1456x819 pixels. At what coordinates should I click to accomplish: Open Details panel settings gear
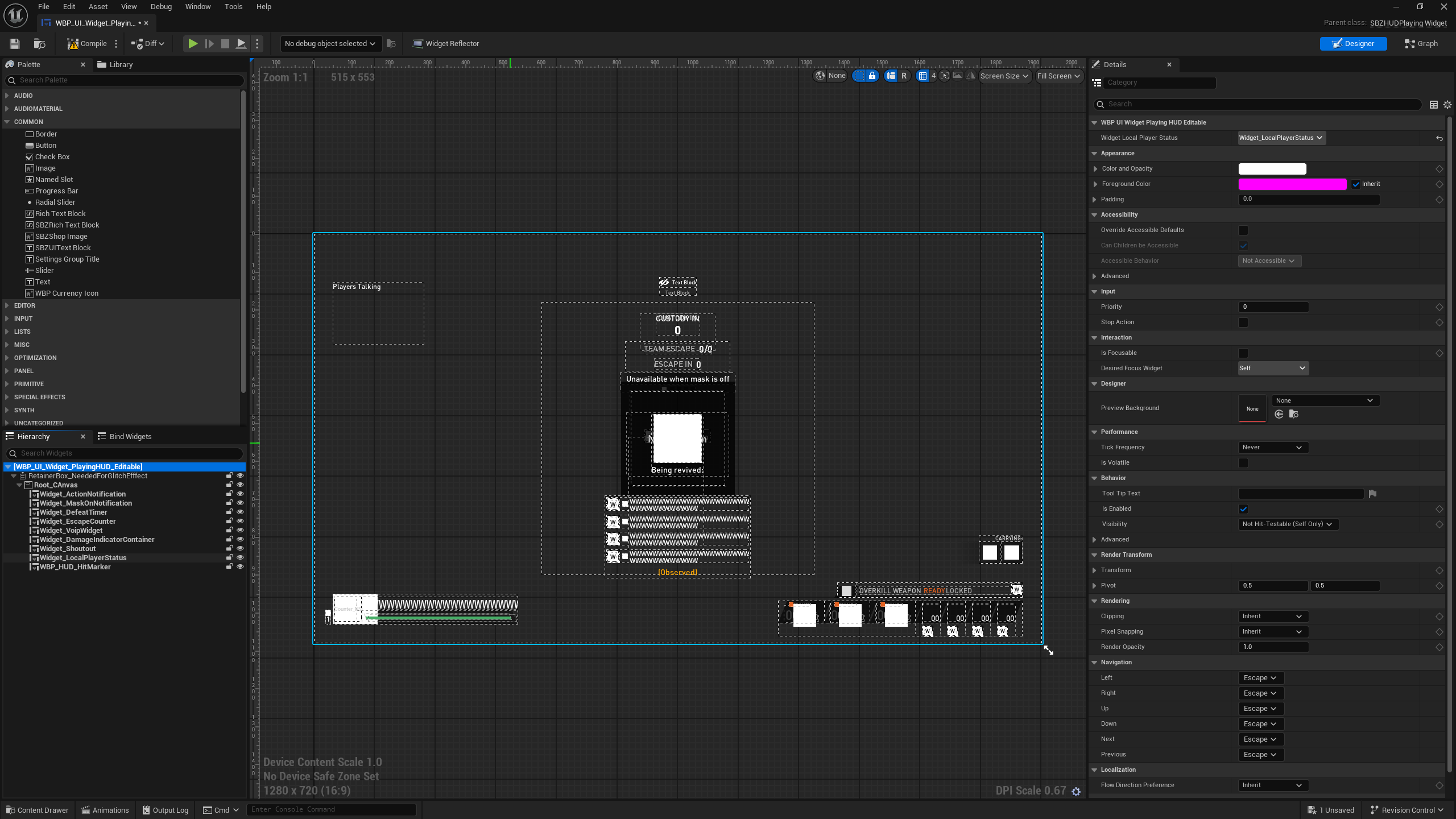click(1447, 105)
